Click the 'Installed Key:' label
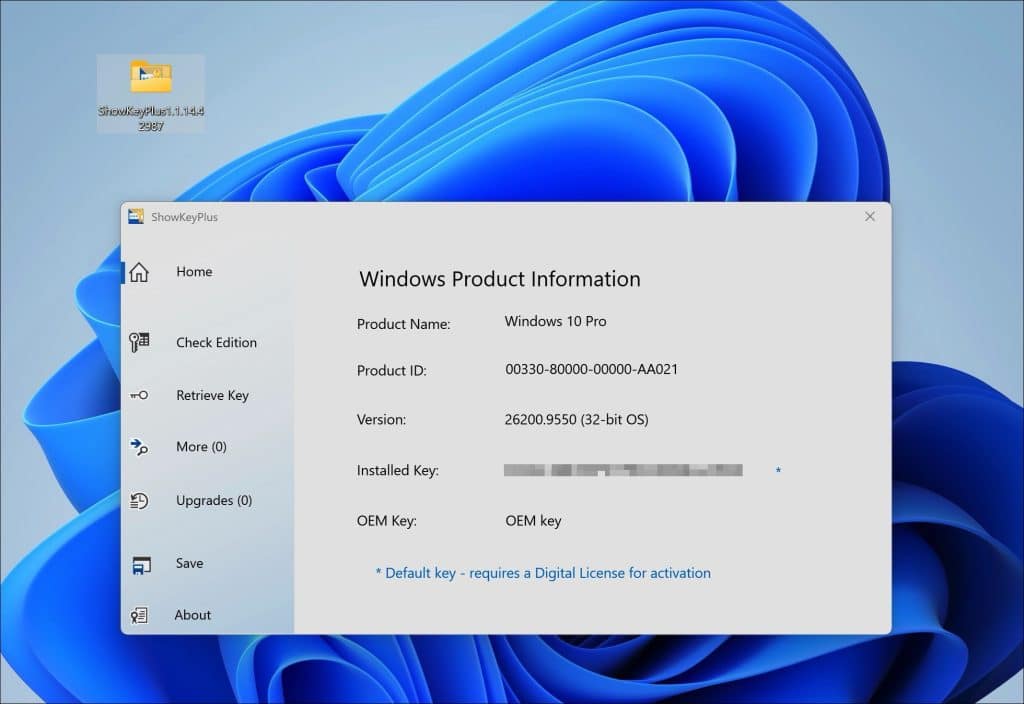Screen dimensions: 1024x704 (398, 470)
